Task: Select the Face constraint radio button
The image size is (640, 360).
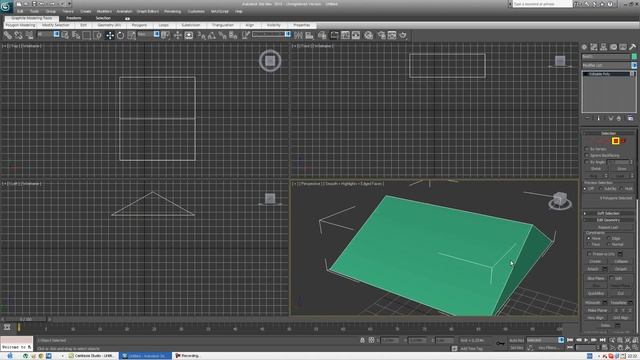Action: [x=589, y=244]
